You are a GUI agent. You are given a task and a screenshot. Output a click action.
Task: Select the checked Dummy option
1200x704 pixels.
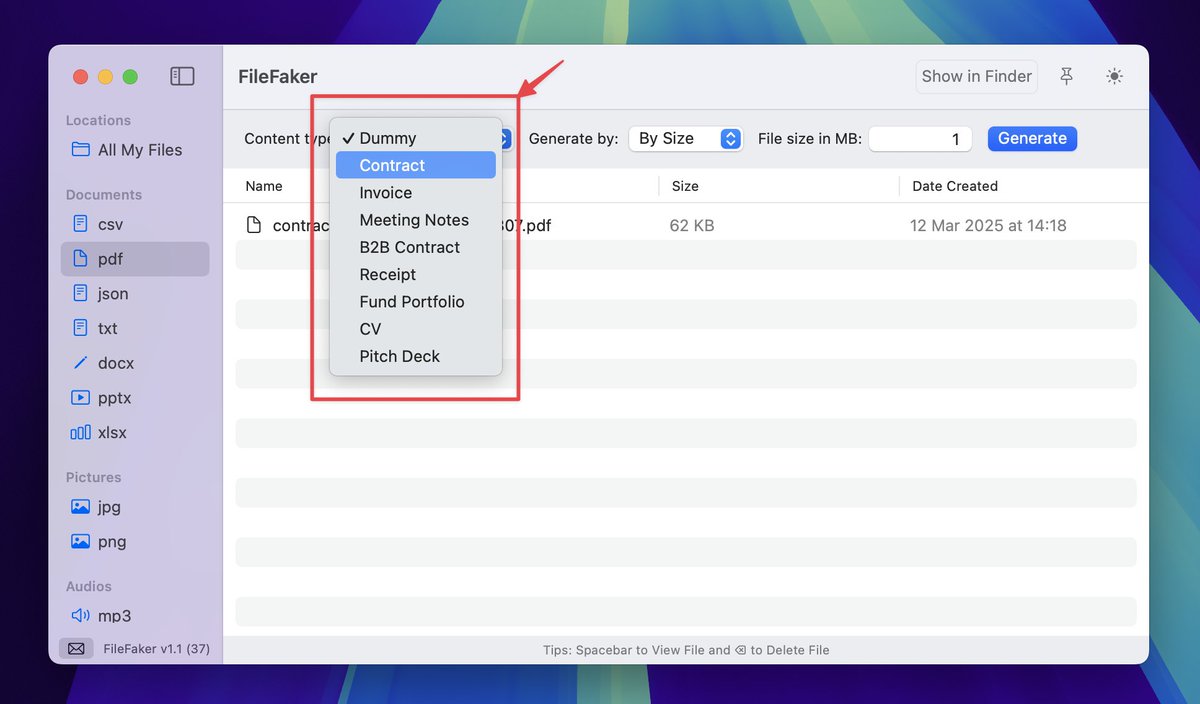point(416,138)
